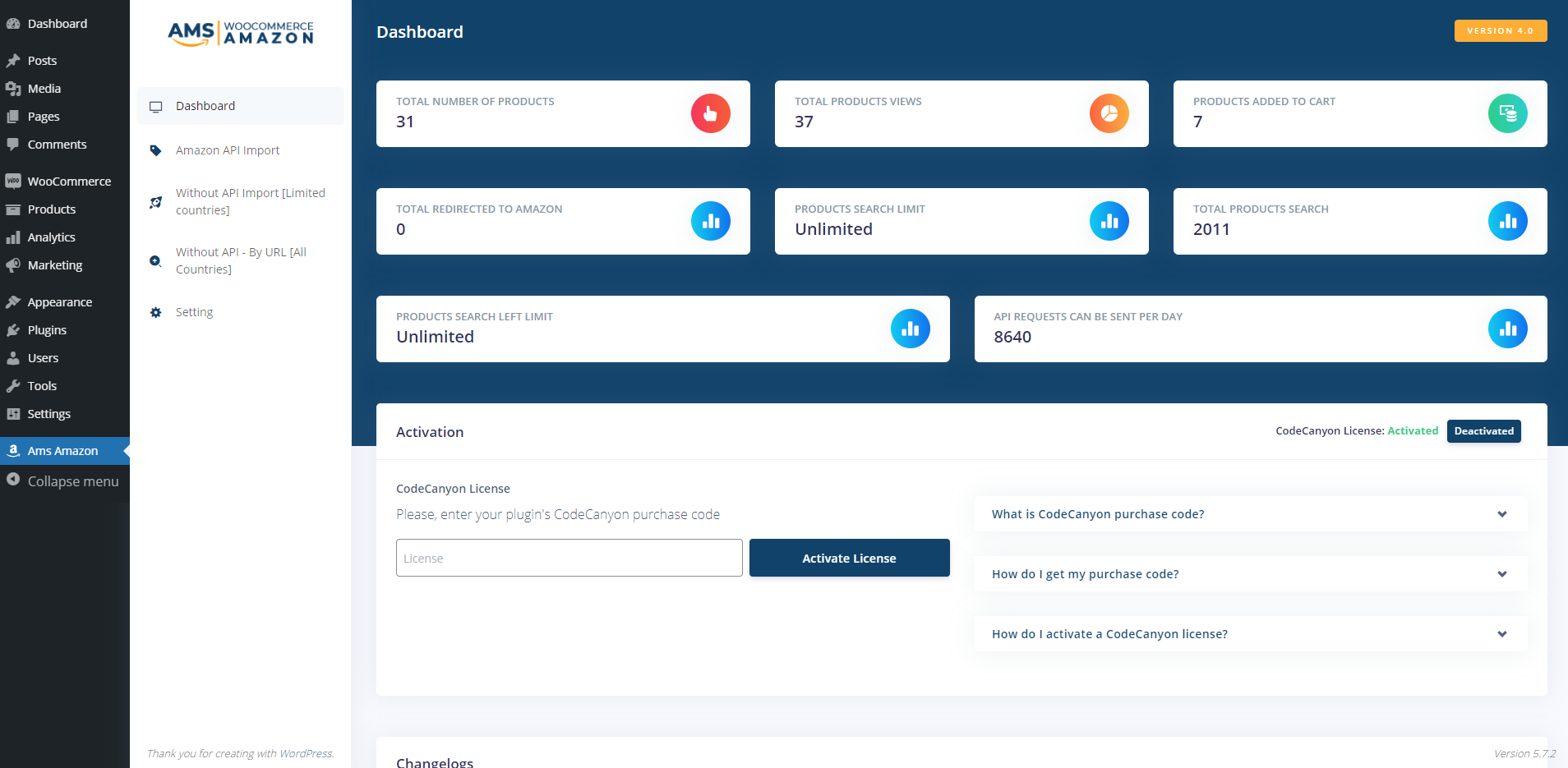Click the WooCommerce logo icon
This screenshot has height=768, width=1568.
[13, 182]
